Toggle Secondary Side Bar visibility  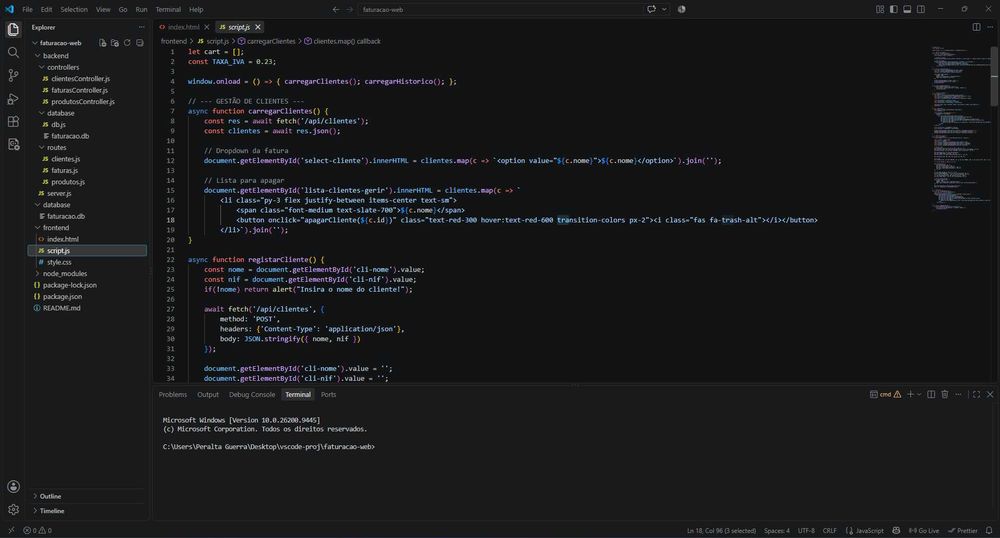[921, 10]
